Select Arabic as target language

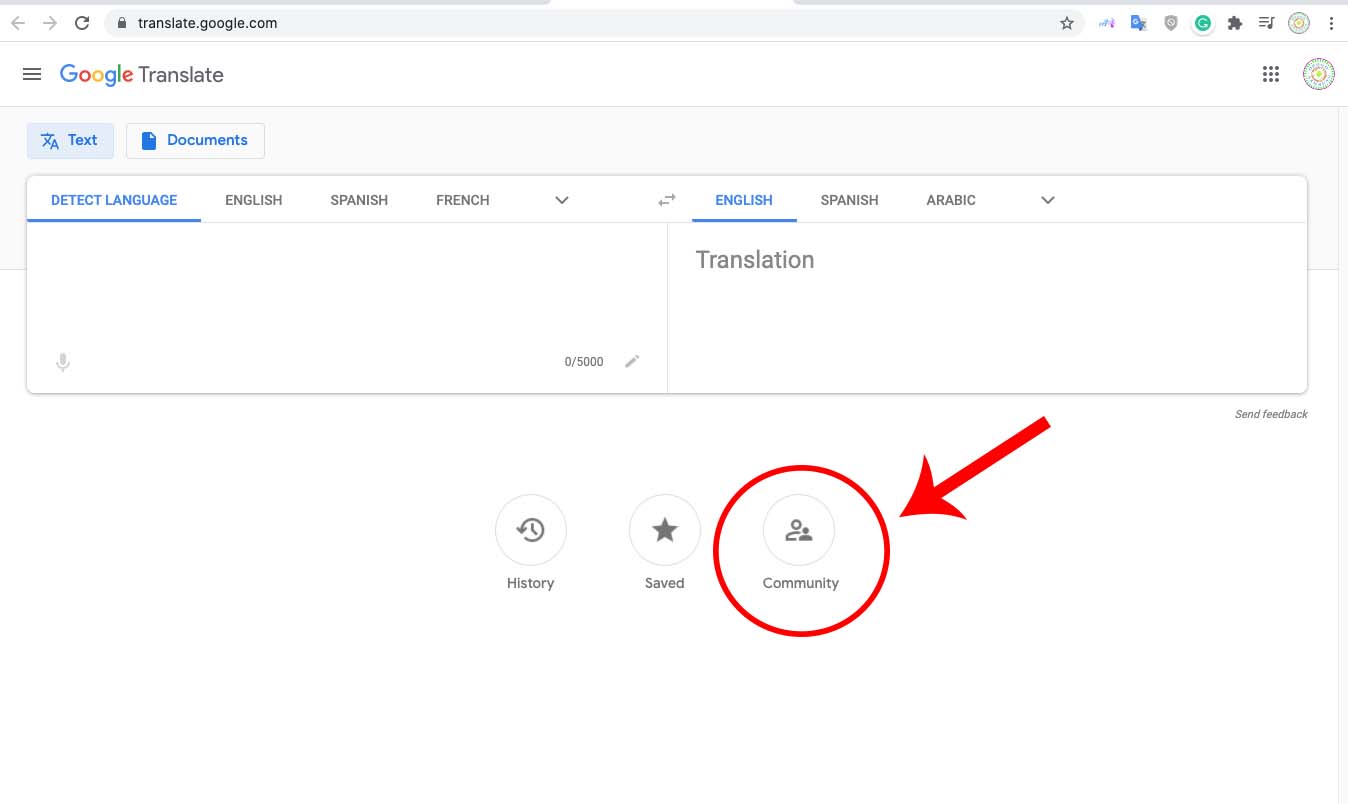click(951, 200)
